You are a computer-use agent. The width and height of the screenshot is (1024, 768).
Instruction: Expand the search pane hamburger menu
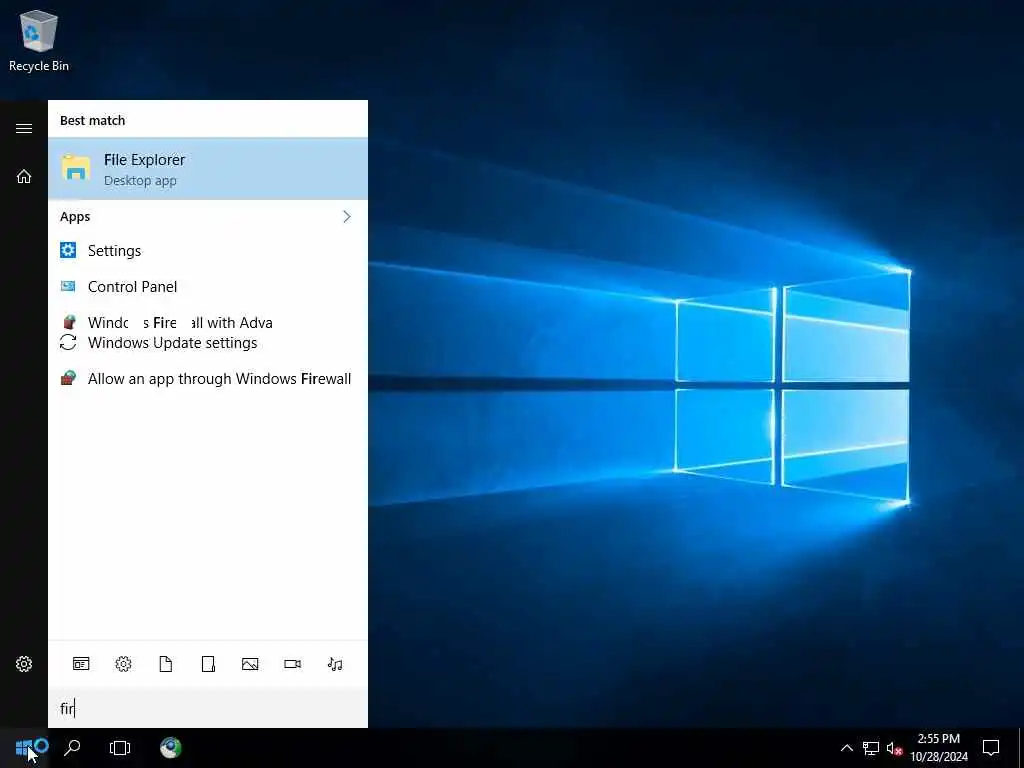(24, 128)
